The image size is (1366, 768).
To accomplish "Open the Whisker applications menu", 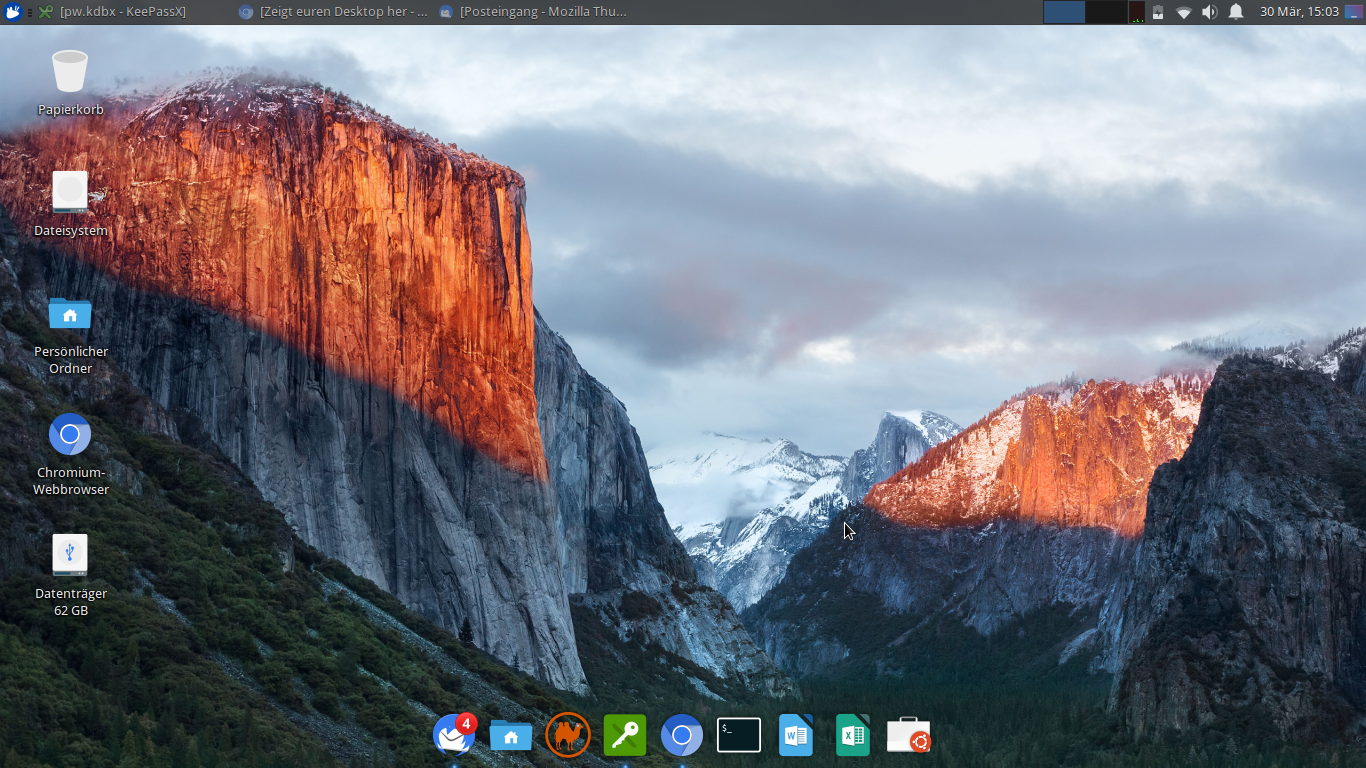I will coord(13,12).
